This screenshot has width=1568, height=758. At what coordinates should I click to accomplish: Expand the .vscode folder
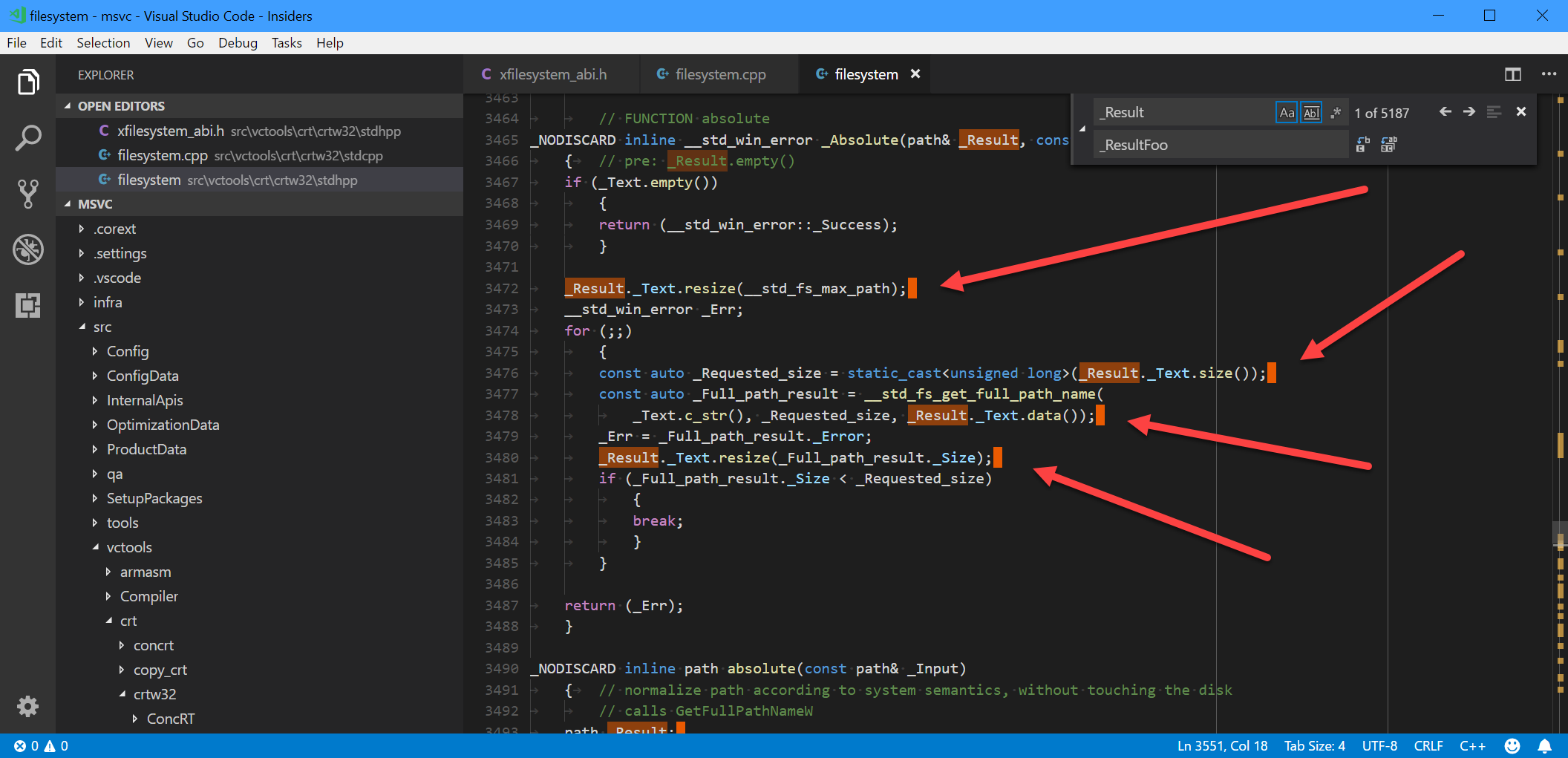[x=82, y=278]
